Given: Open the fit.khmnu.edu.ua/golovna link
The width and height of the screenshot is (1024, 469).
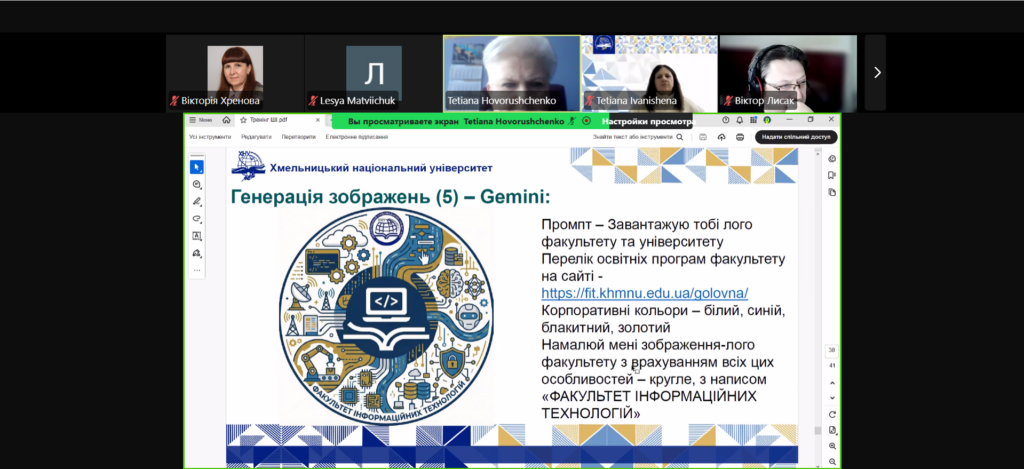Looking at the screenshot, I should [644, 293].
